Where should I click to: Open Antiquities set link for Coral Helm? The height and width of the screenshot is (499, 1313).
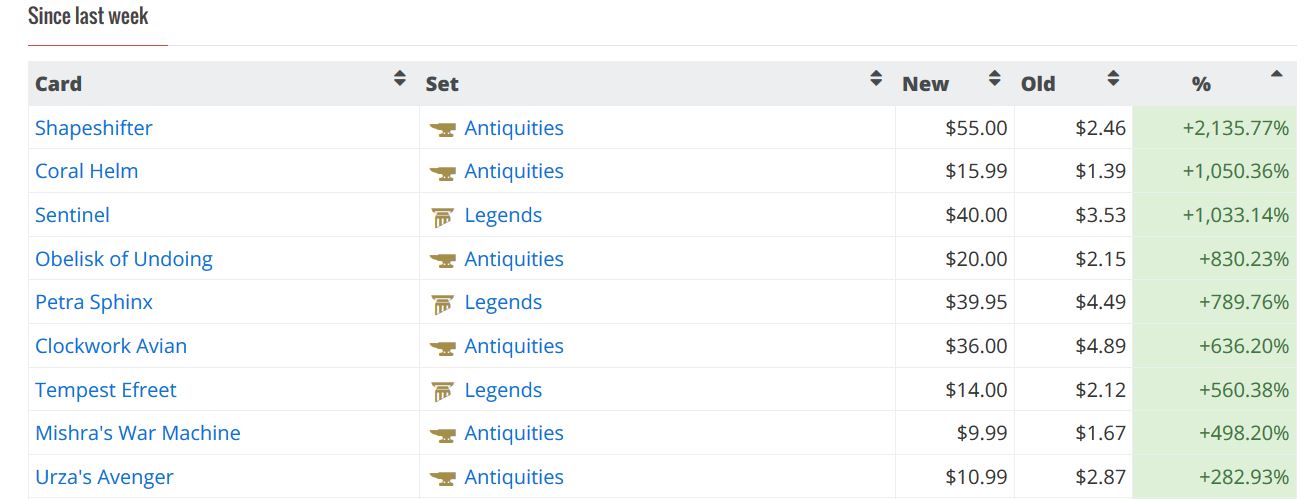tap(514, 171)
